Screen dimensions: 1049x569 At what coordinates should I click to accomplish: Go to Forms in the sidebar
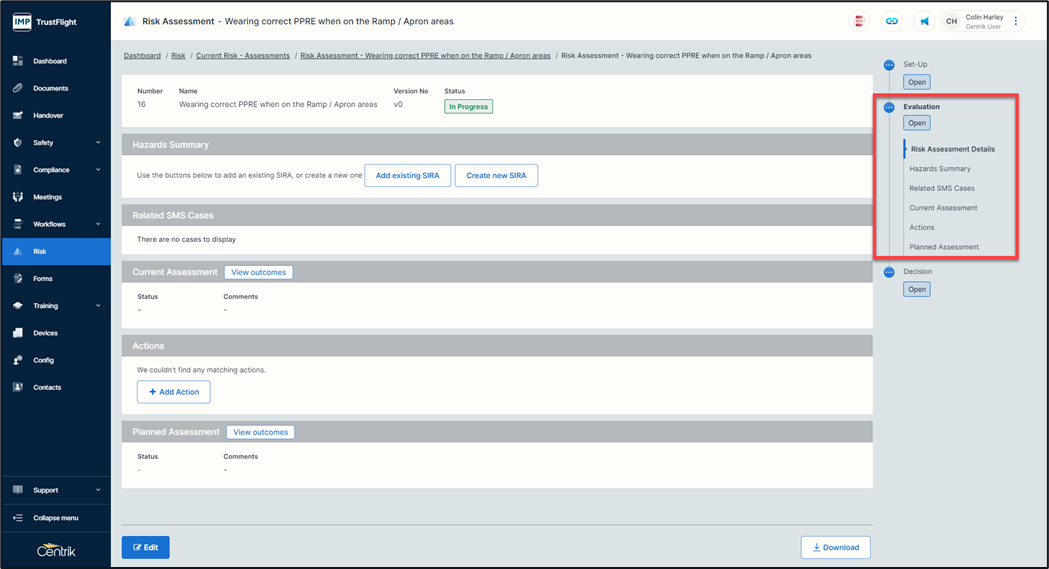pyautogui.click(x=43, y=279)
